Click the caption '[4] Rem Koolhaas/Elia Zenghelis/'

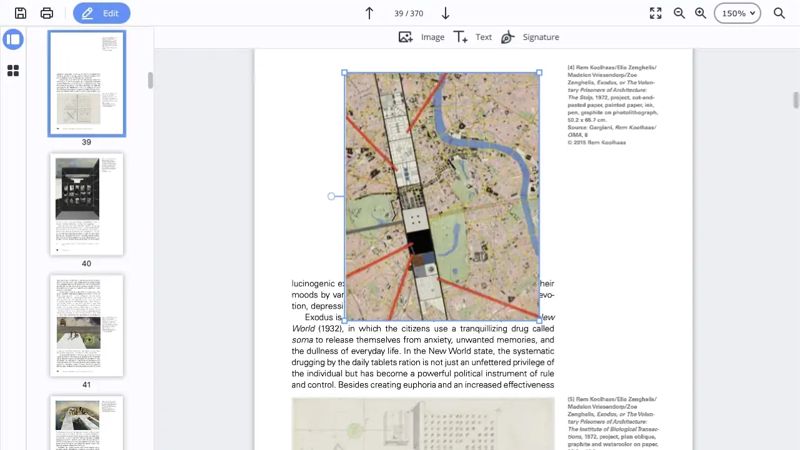(x=612, y=67)
